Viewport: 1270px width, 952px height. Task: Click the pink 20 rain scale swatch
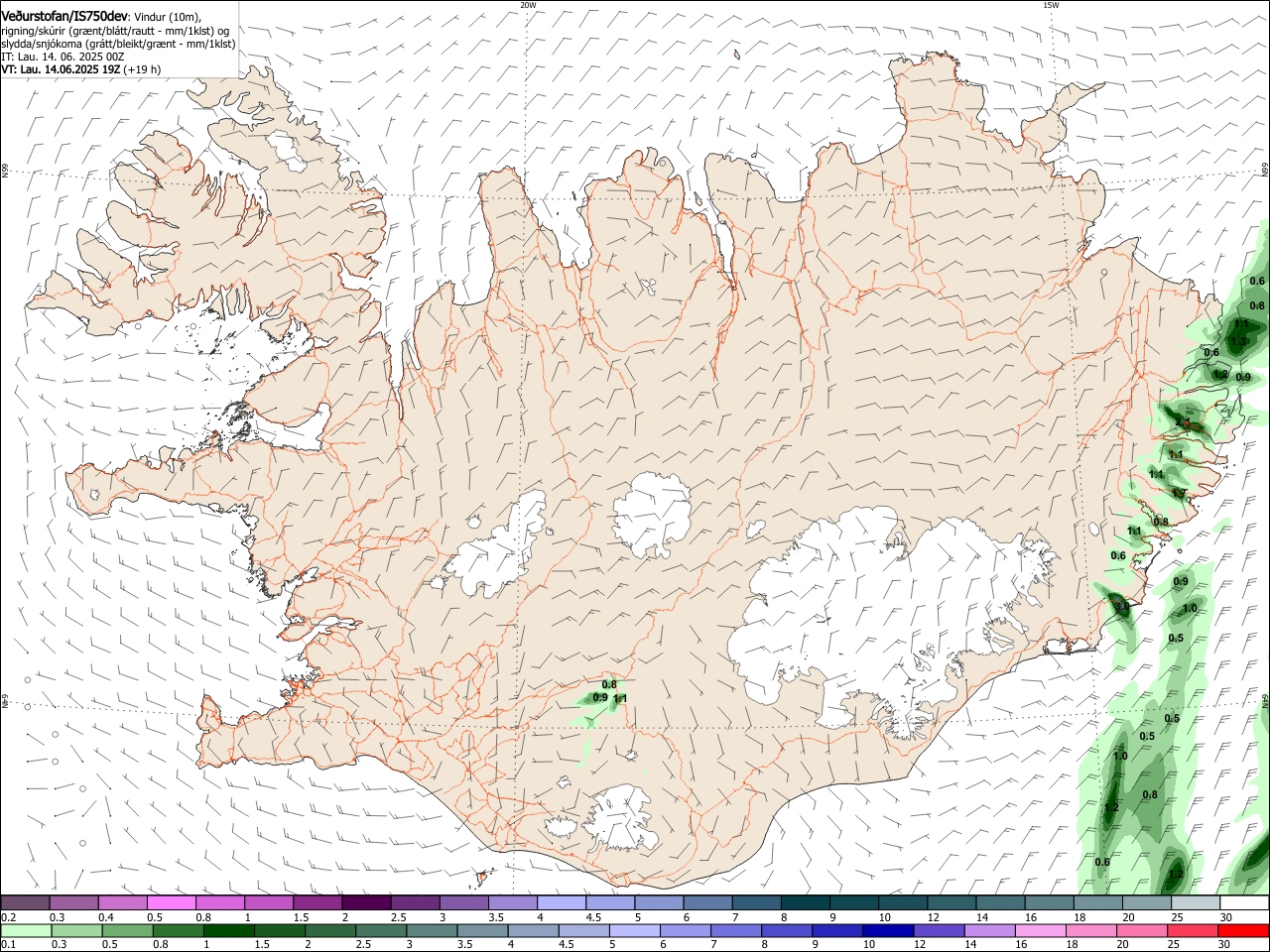tap(1143, 930)
